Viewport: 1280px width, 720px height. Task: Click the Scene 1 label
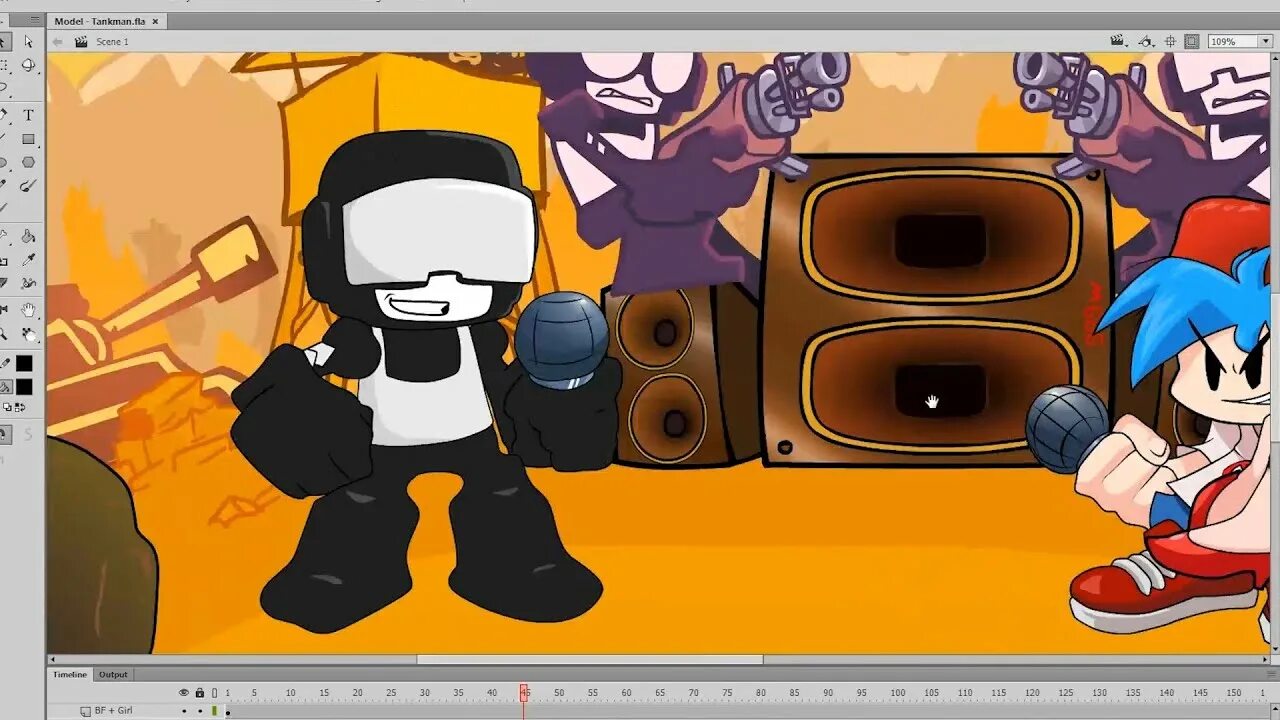[x=112, y=42]
